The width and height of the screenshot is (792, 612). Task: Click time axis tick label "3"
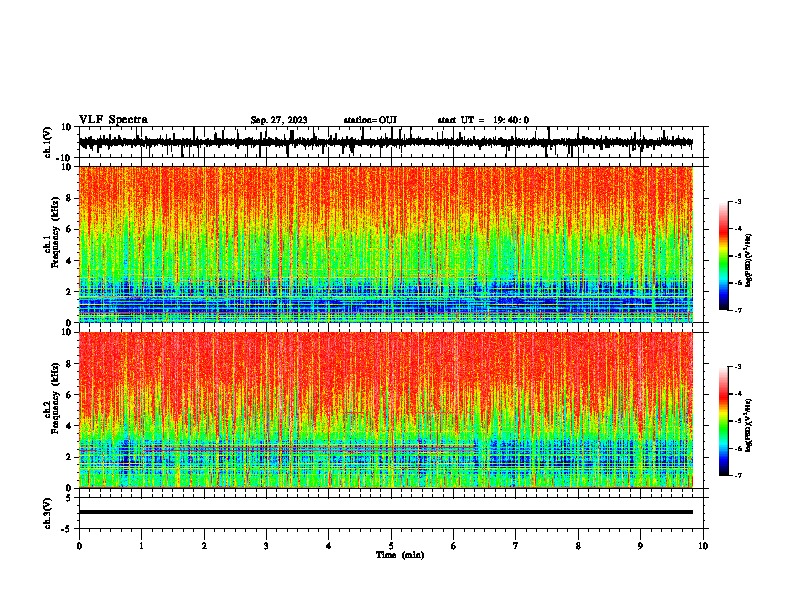click(266, 546)
